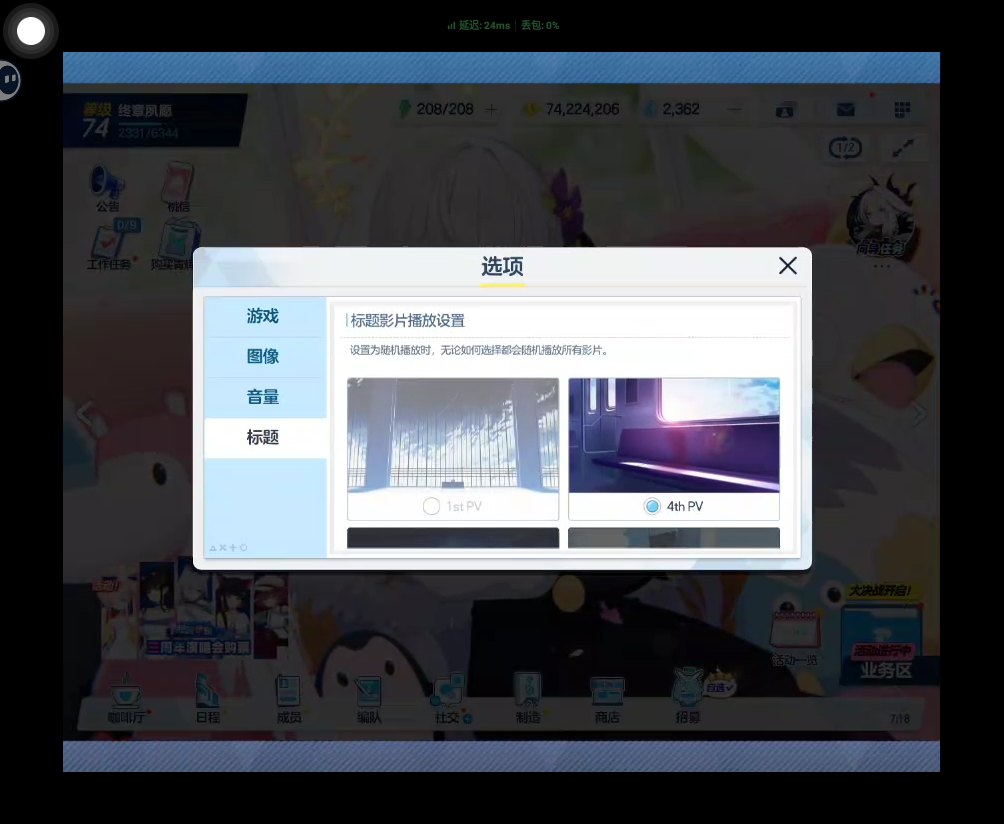
Task: Click the 延迟: 24ms latency indicator
Action: 479,26
